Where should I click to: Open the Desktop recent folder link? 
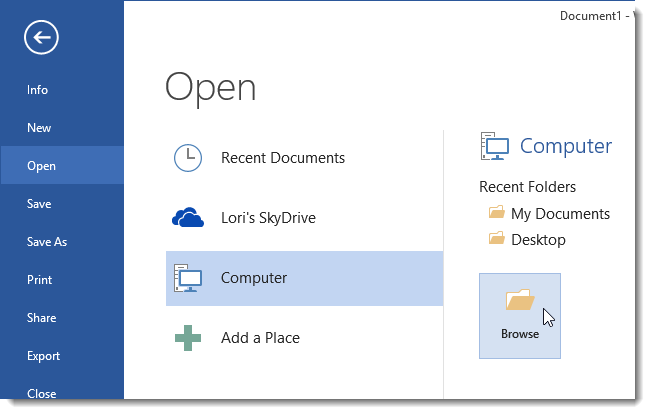tap(538, 240)
